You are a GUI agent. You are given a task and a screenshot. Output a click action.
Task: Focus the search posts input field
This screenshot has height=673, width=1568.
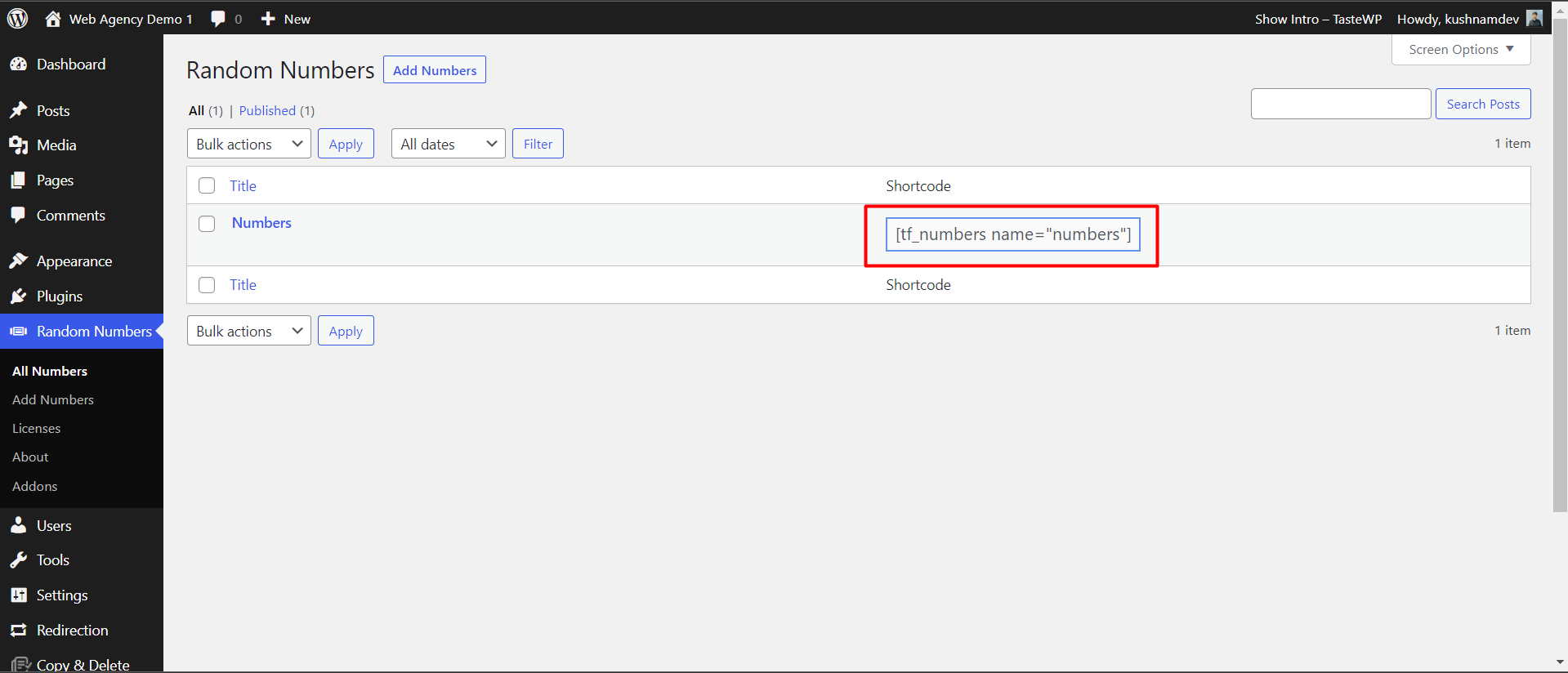coord(1341,104)
